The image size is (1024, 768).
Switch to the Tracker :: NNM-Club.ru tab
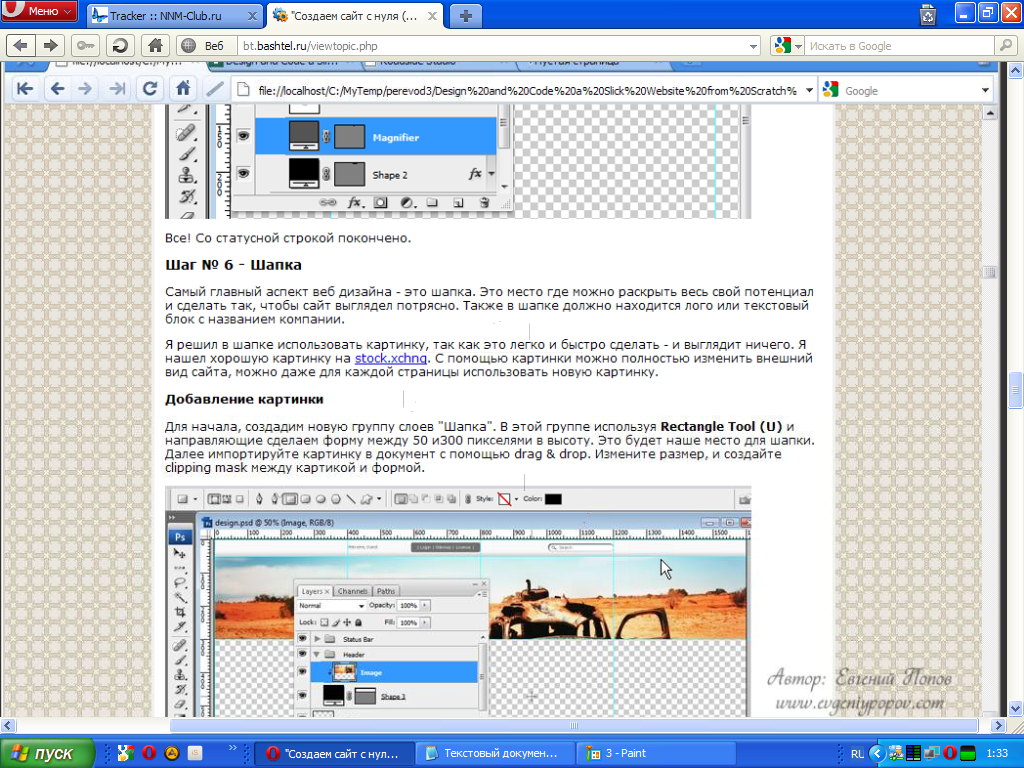click(175, 16)
